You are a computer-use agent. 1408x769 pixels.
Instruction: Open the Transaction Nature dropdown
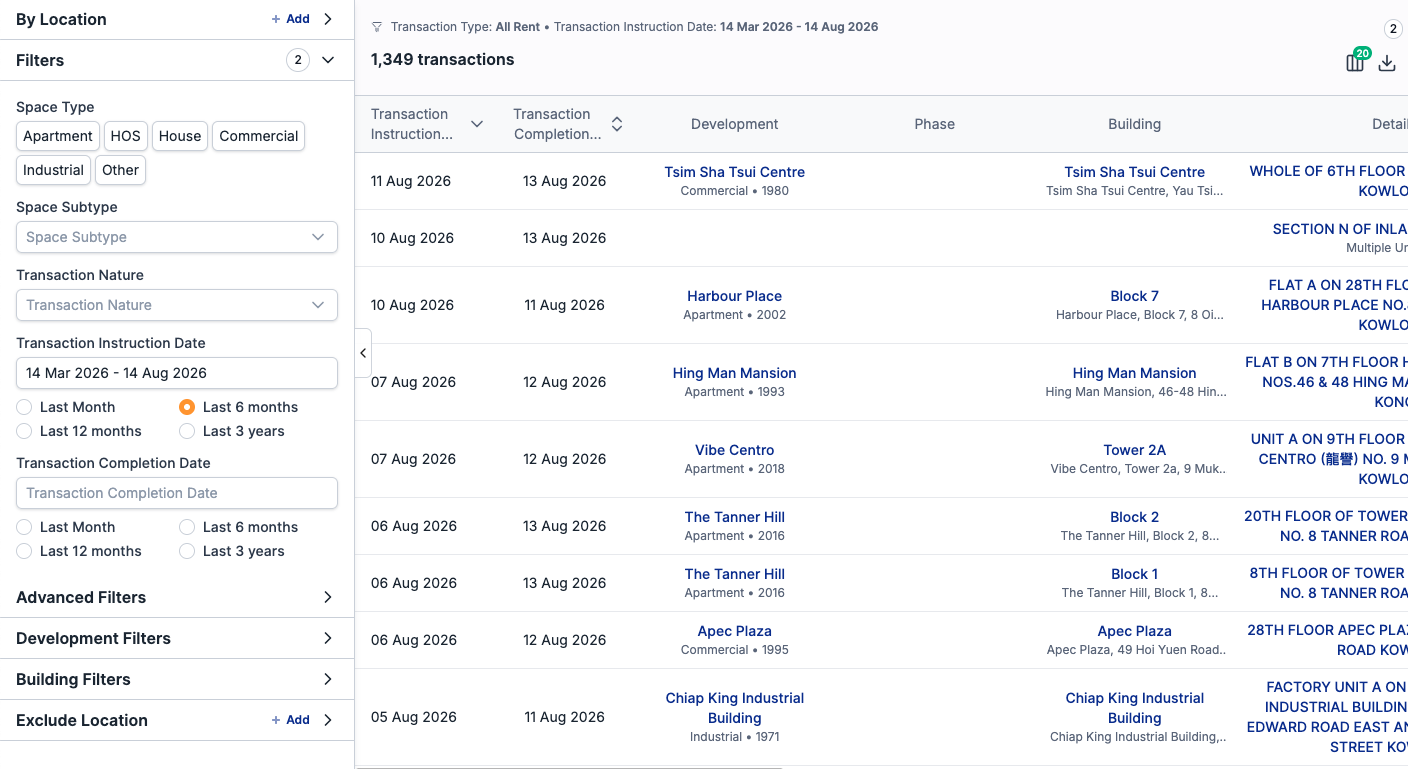click(x=177, y=305)
